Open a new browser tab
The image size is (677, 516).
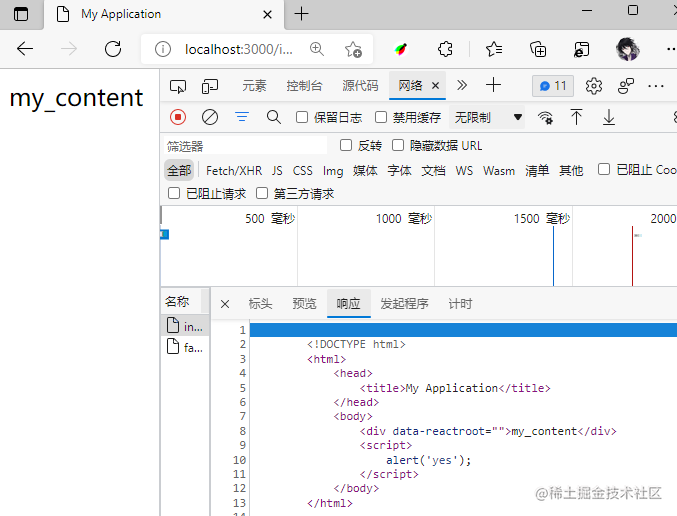[301, 14]
